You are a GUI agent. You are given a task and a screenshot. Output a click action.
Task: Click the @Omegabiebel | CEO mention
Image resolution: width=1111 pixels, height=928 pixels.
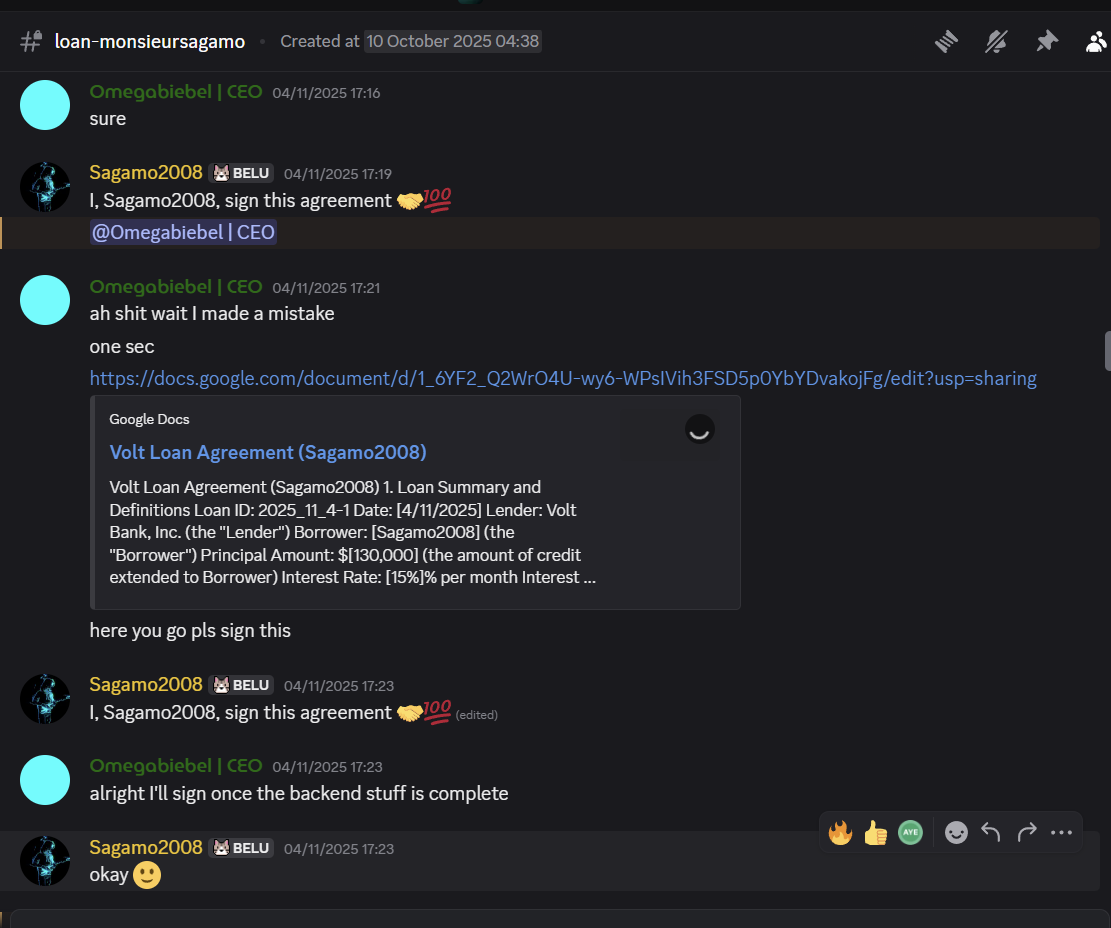tap(183, 233)
